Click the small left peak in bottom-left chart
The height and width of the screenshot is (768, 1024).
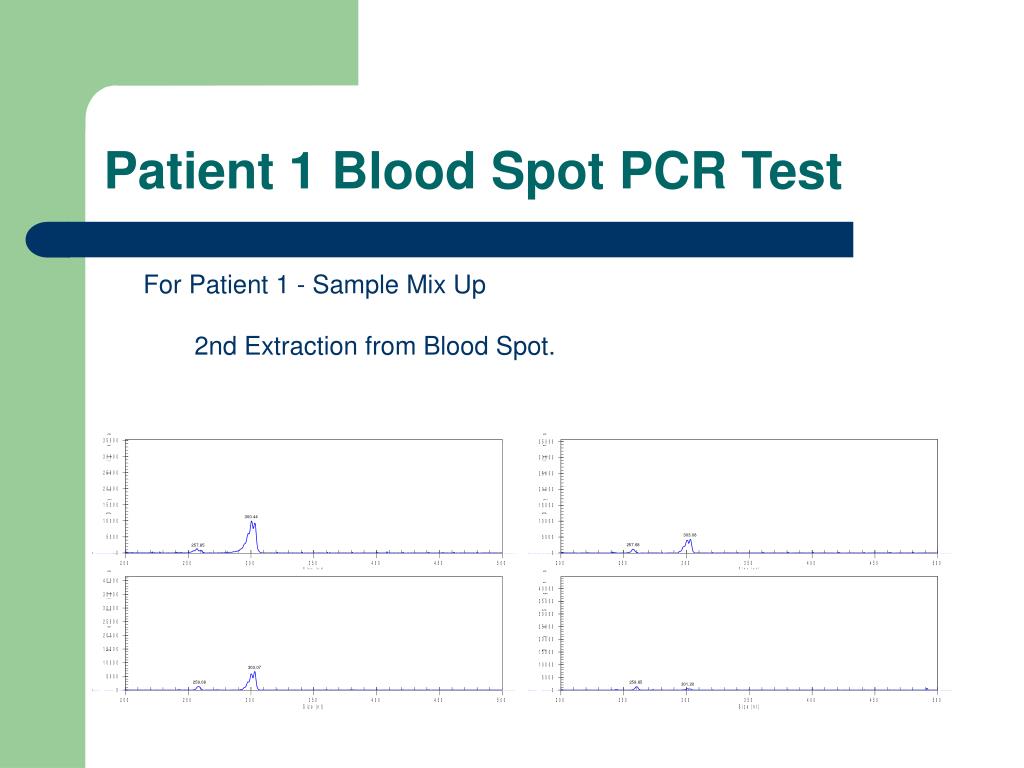pos(199,688)
